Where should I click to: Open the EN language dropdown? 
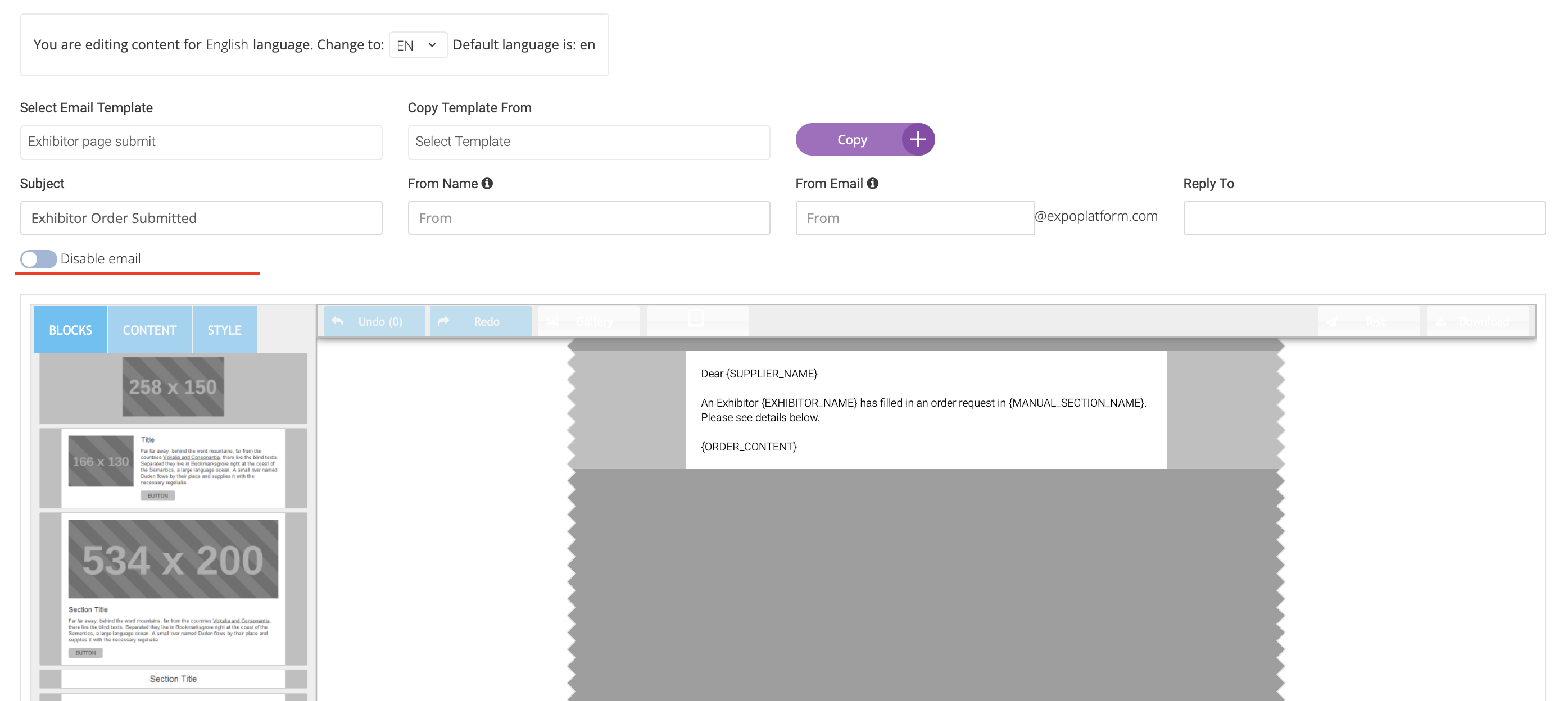418,45
